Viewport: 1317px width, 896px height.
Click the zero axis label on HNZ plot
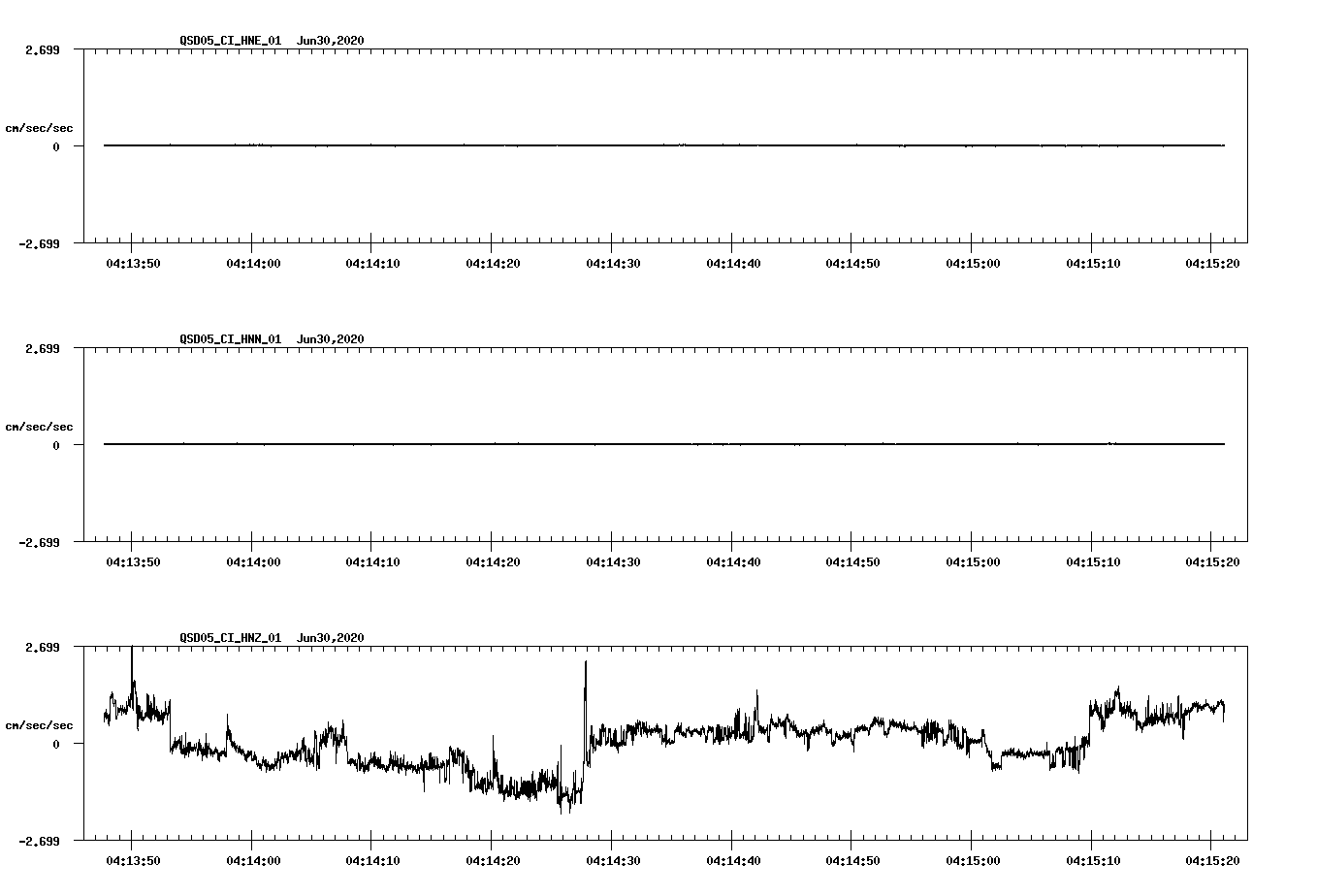[x=56, y=744]
